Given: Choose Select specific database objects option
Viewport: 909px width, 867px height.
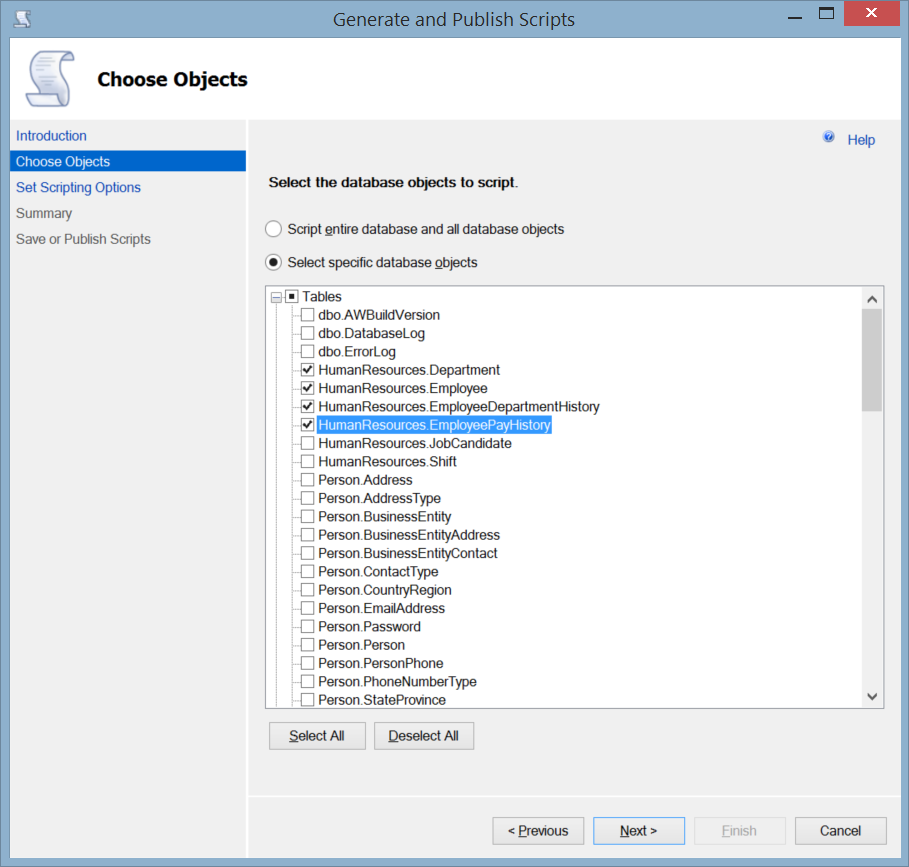Looking at the screenshot, I should click(x=273, y=263).
